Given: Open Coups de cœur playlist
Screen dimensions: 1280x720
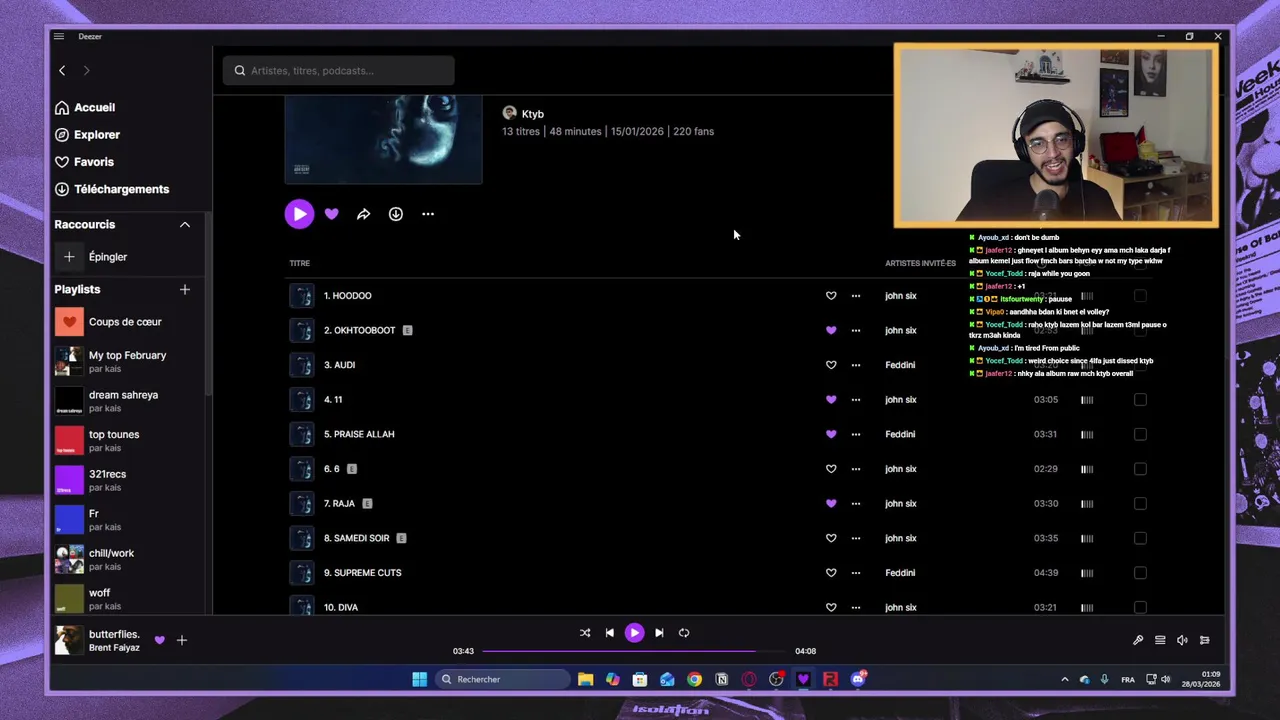Looking at the screenshot, I should [x=125, y=322].
